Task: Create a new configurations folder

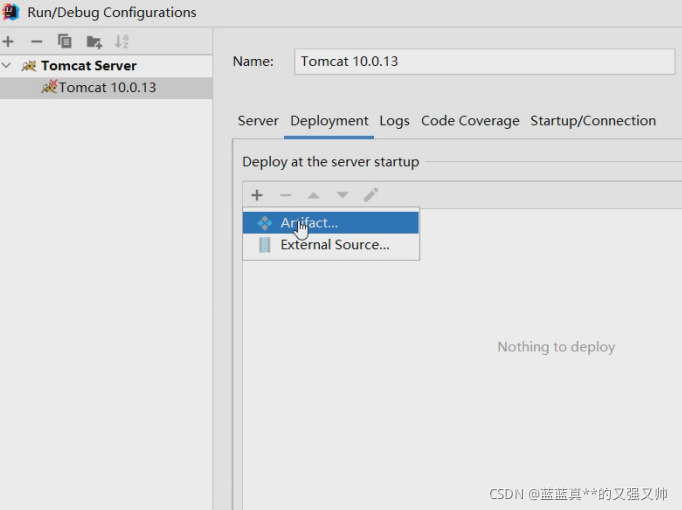Action: (x=94, y=42)
